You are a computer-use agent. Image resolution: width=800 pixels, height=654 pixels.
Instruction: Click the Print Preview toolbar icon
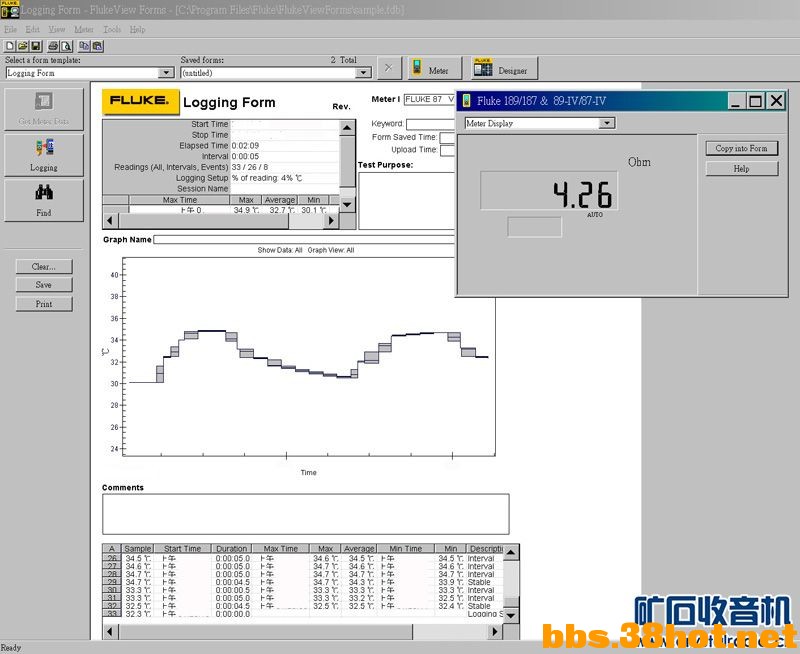pyautogui.click(x=66, y=46)
